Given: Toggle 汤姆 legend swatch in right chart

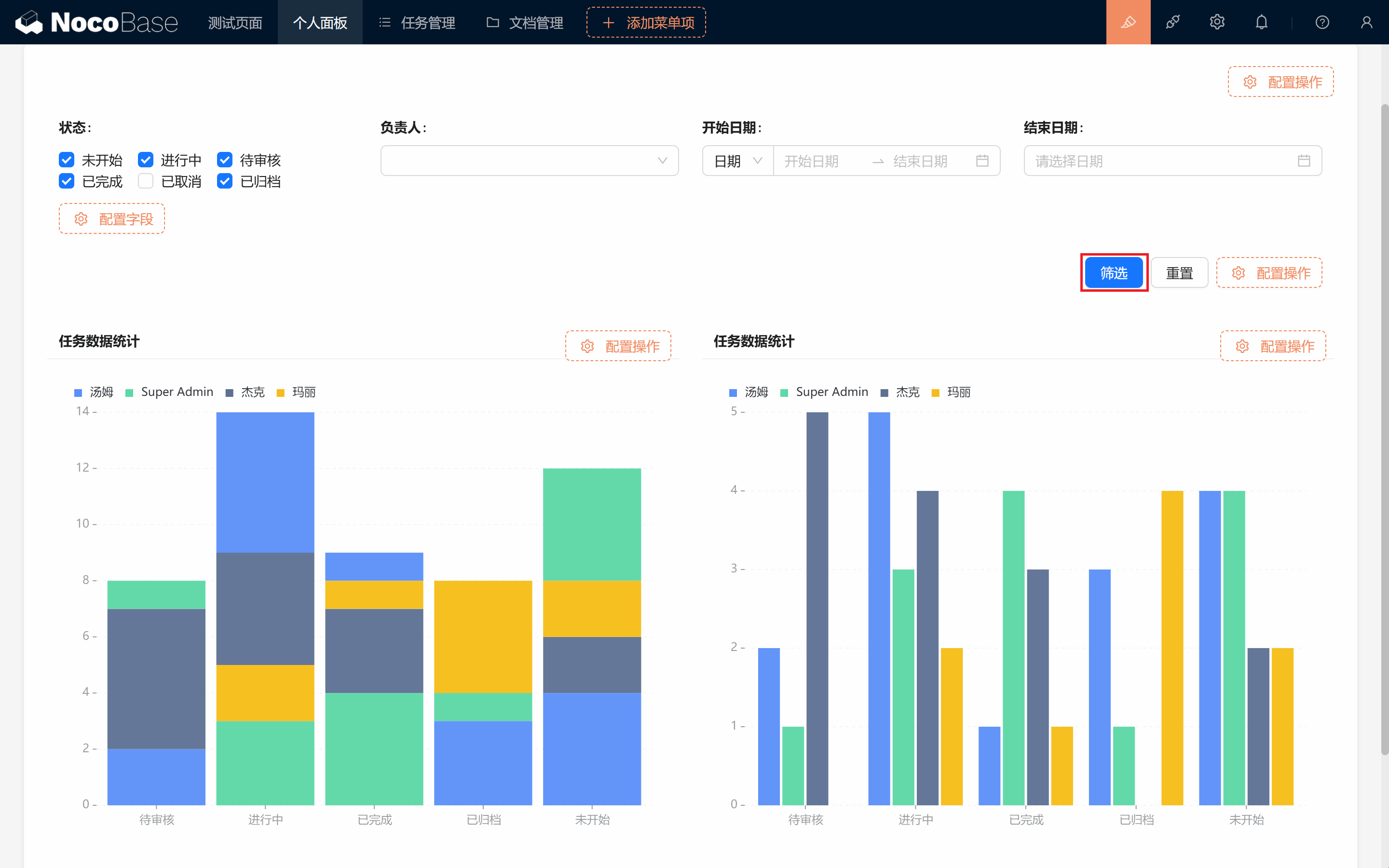Looking at the screenshot, I should coord(733,393).
